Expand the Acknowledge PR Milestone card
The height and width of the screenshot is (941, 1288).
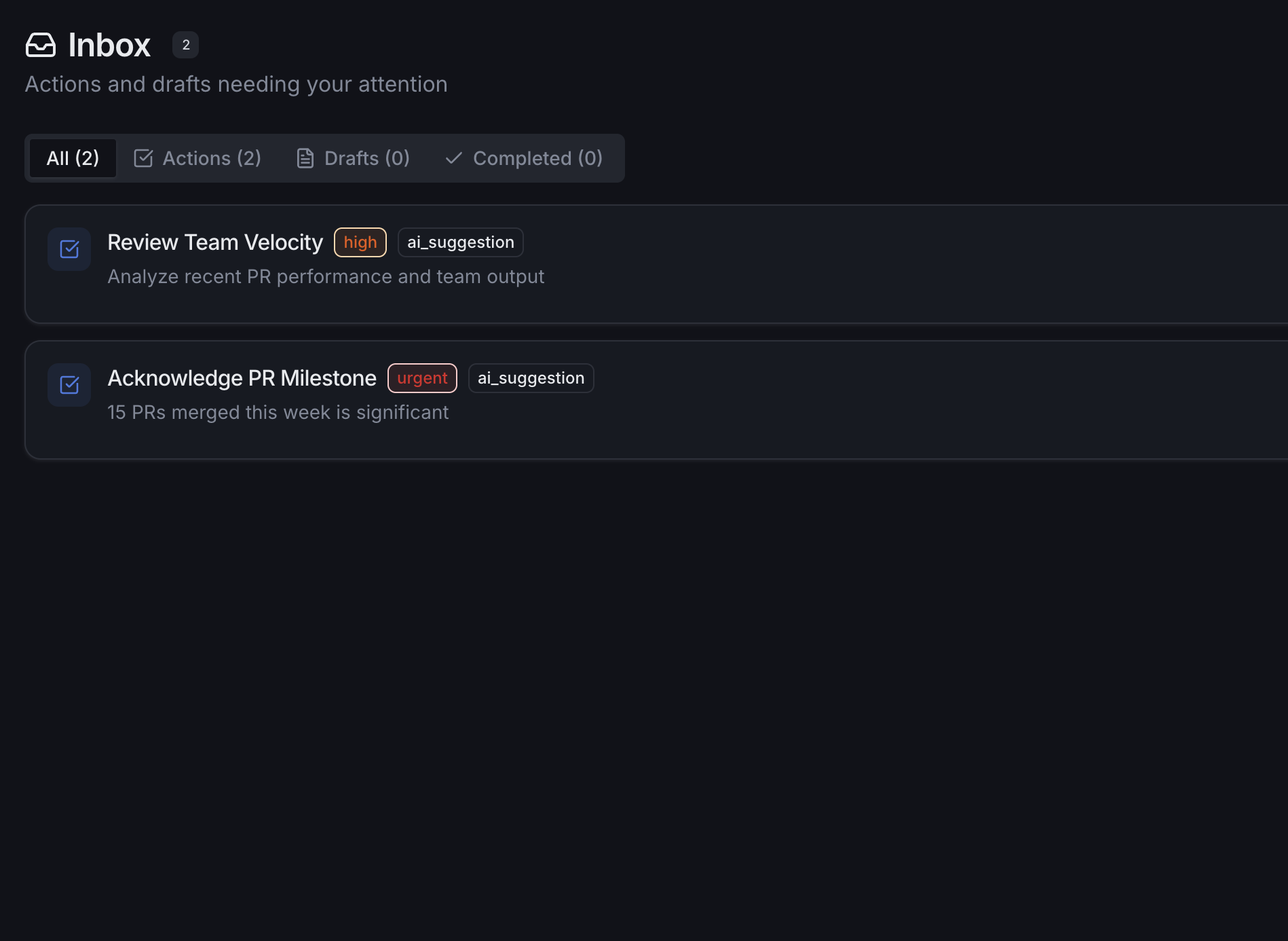click(611, 399)
